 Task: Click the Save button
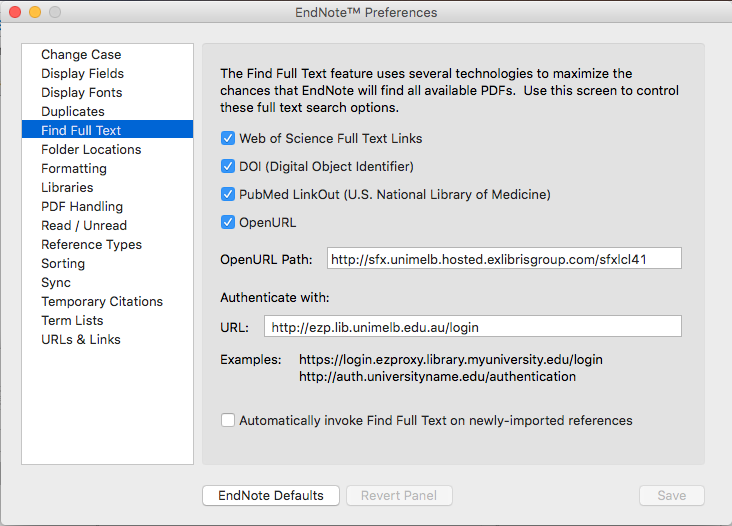point(672,495)
